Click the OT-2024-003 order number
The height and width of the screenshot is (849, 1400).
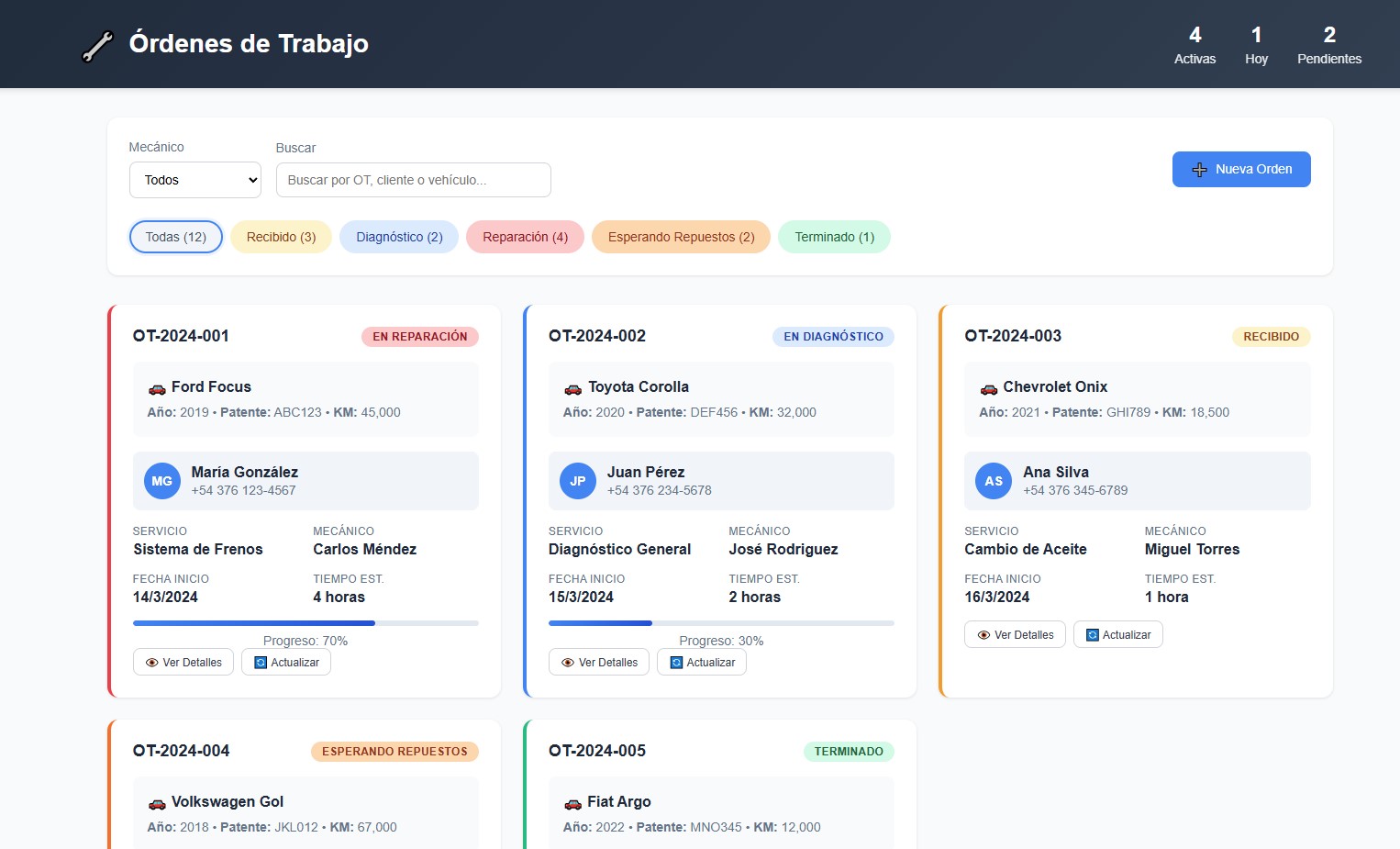1013,336
